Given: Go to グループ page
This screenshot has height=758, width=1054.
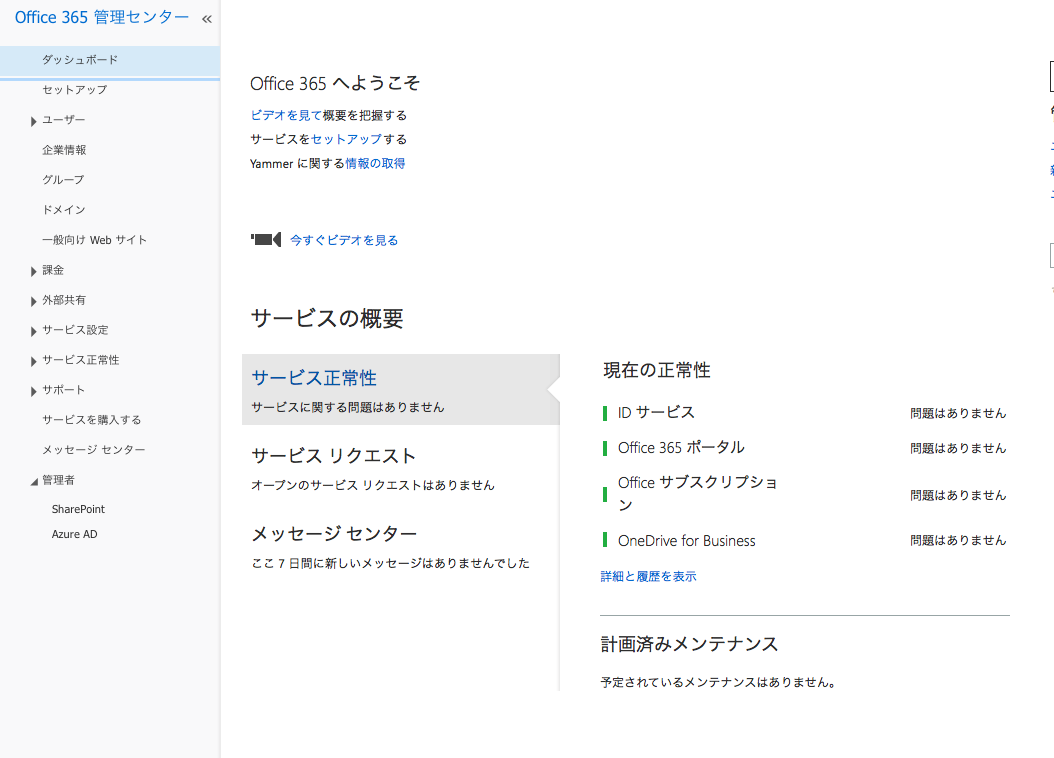Looking at the screenshot, I should click(63, 179).
